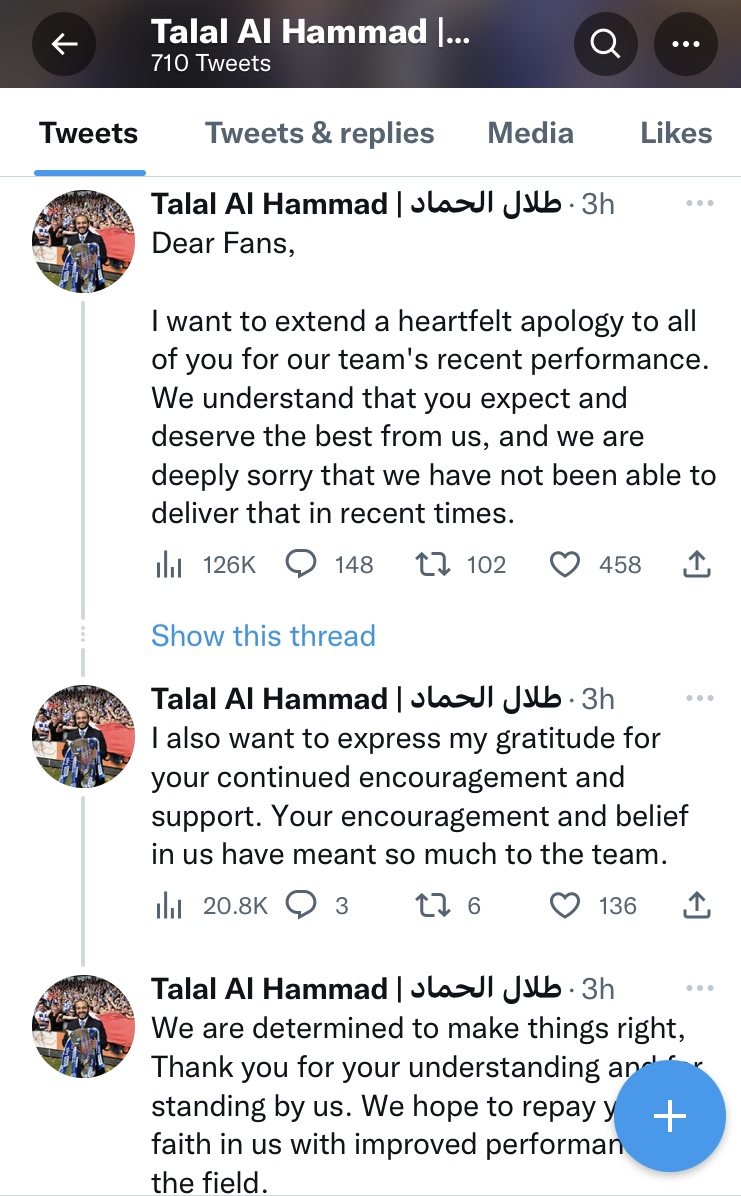The width and height of the screenshot is (741, 1196).
Task: Share the "Dear Fans" tweet
Action: pos(696,565)
